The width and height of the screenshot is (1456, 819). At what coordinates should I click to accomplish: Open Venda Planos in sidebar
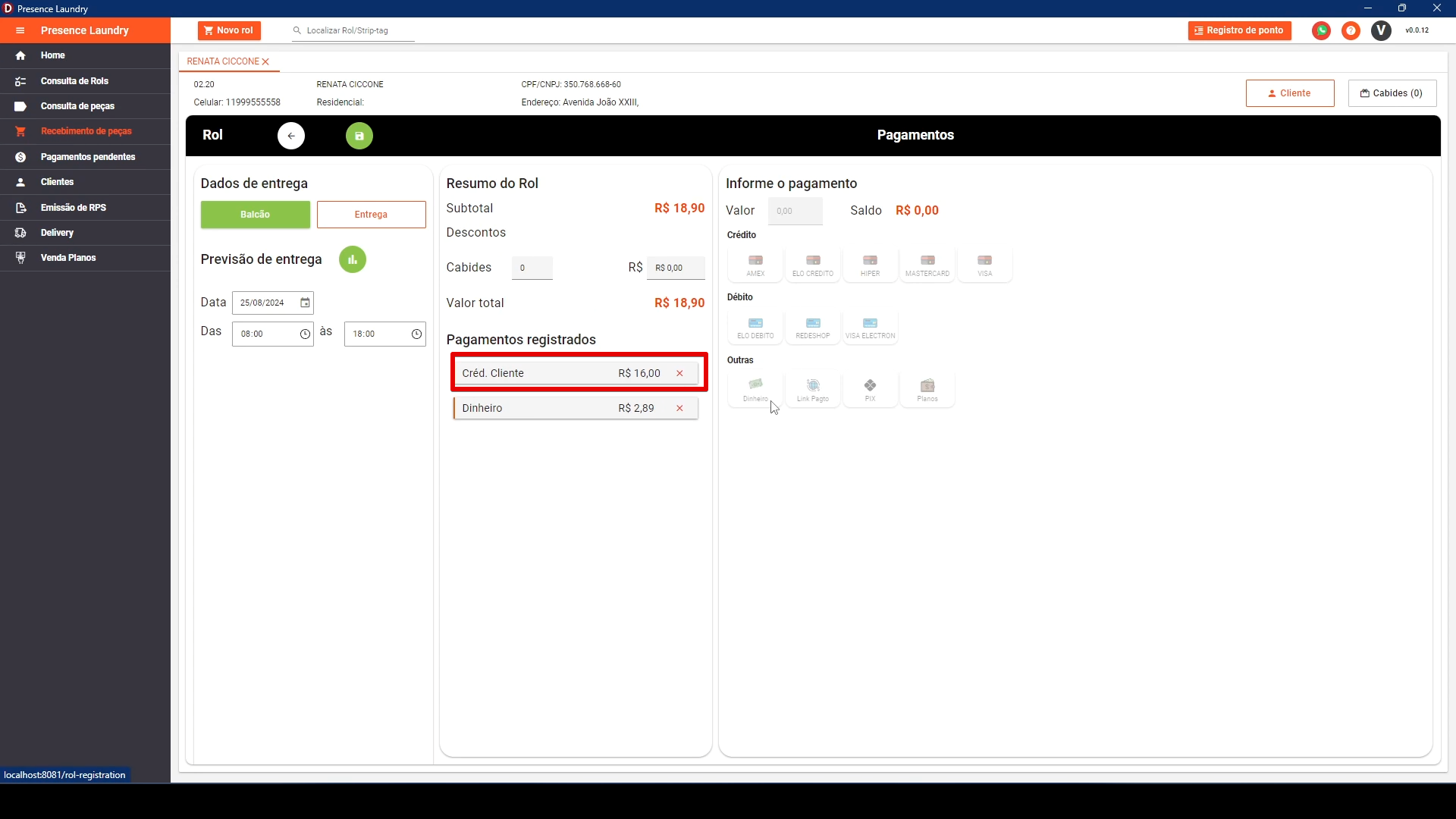click(85, 258)
